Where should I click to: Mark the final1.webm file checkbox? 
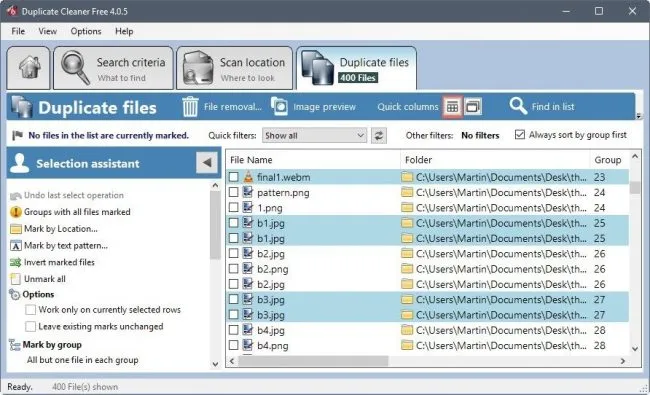point(234,177)
